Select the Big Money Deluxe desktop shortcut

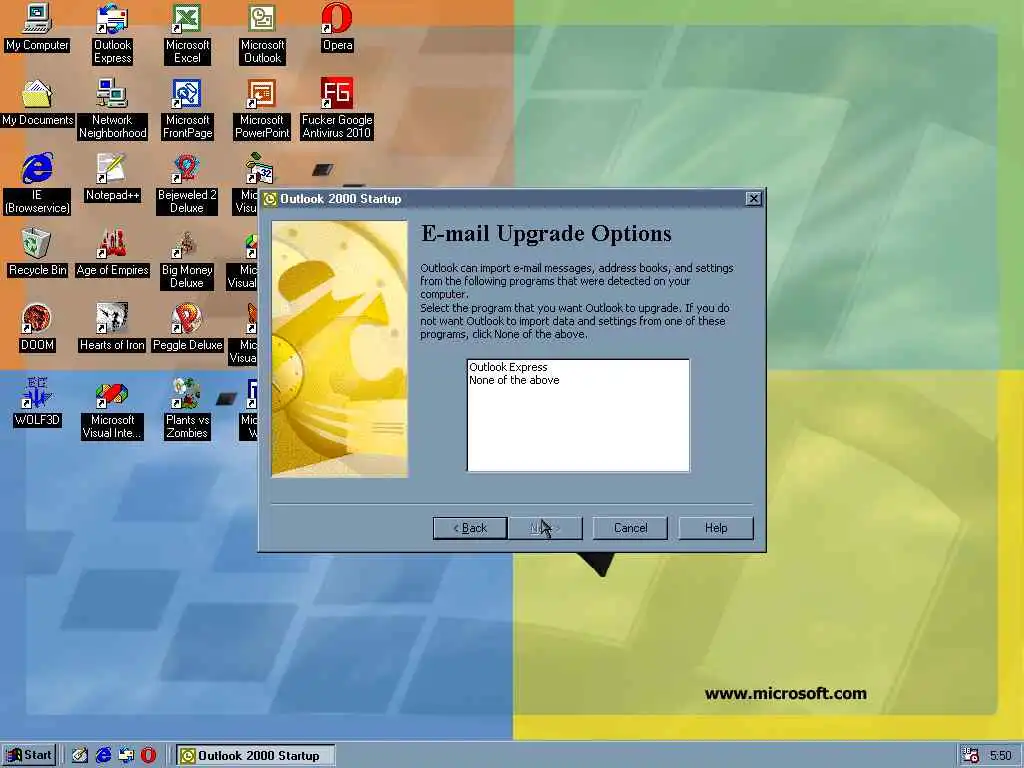(187, 259)
